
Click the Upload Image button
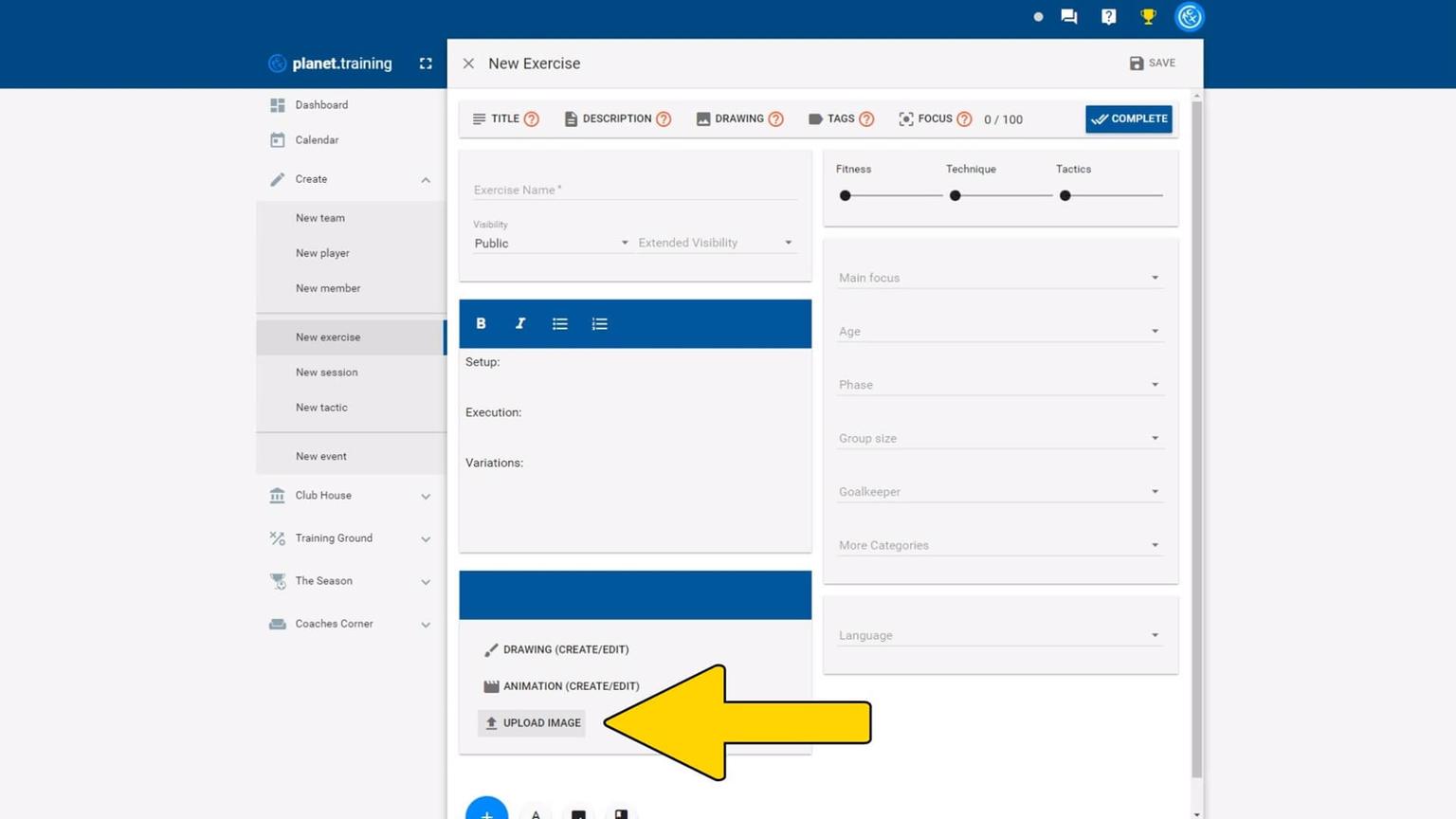click(x=532, y=723)
